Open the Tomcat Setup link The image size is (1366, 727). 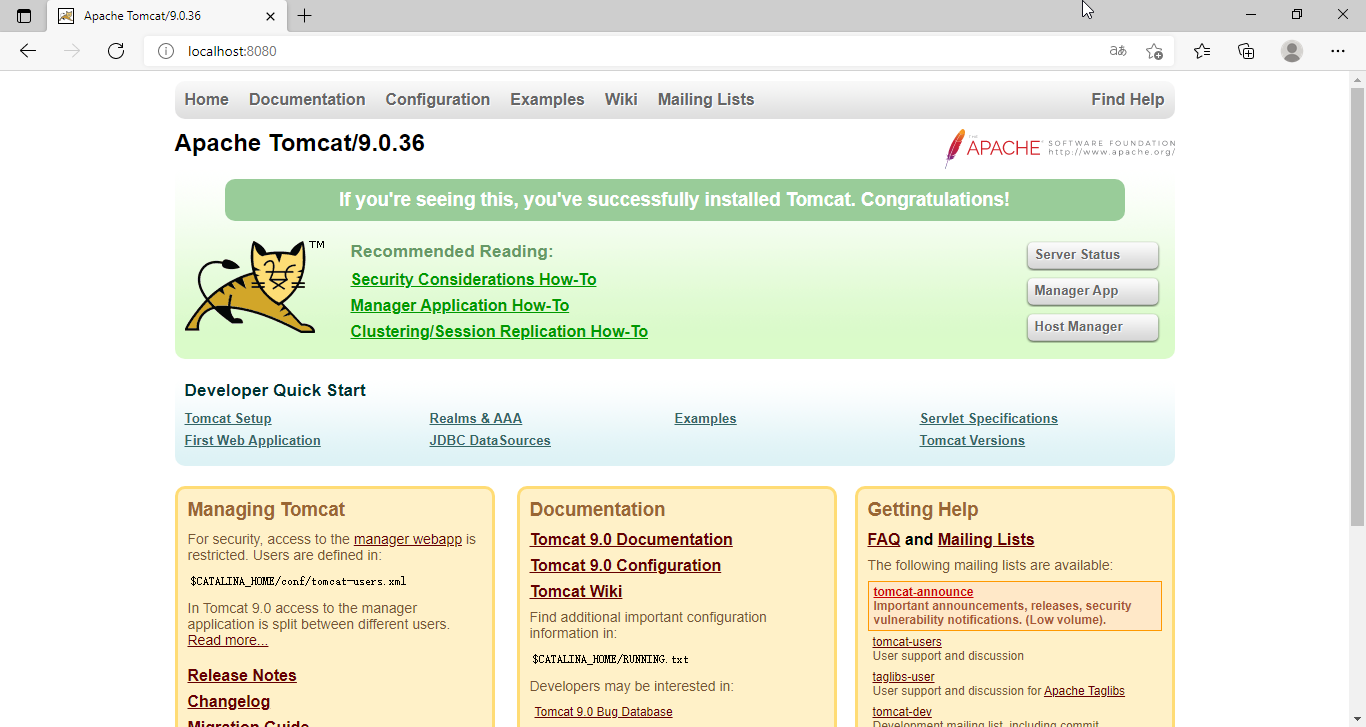pos(228,419)
